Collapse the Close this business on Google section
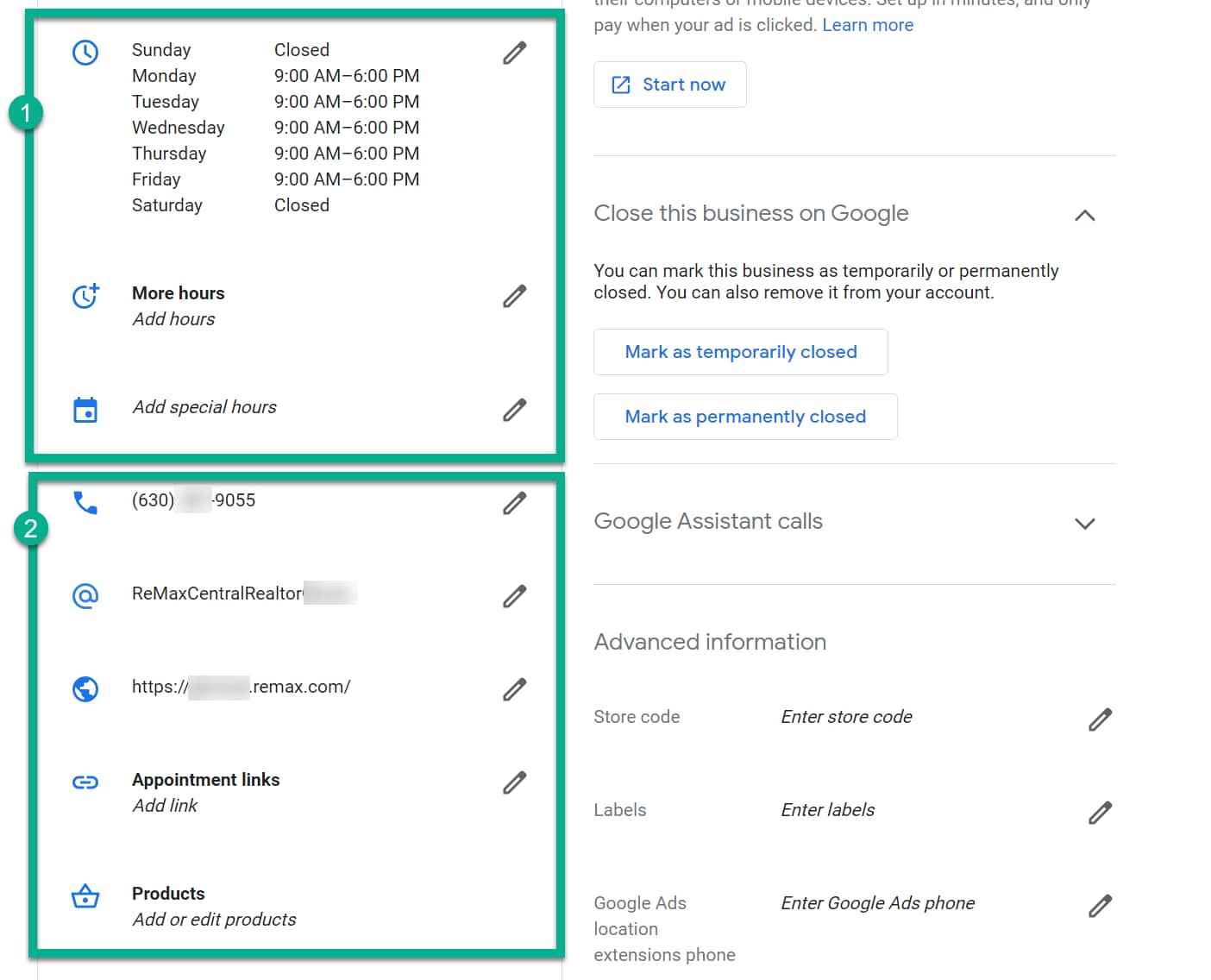This screenshot has height=980, width=1211. tap(1085, 215)
